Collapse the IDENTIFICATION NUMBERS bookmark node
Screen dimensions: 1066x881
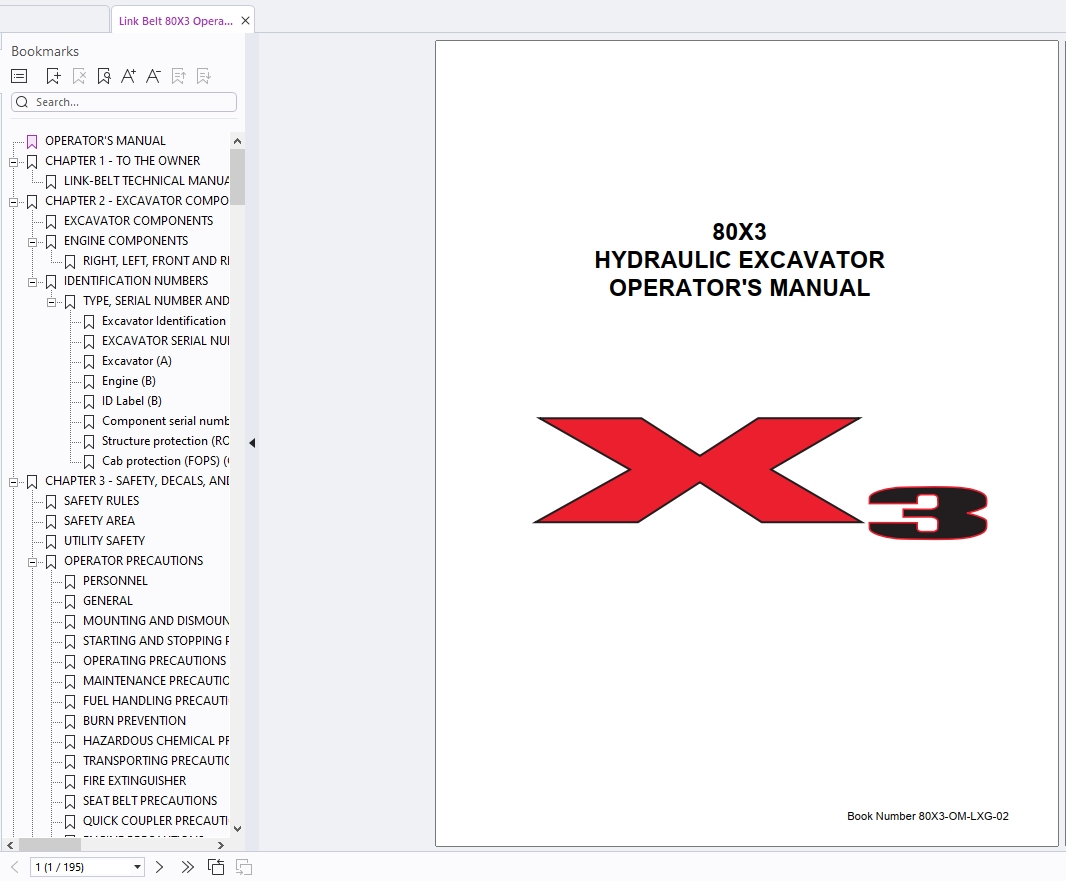coord(32,282)
